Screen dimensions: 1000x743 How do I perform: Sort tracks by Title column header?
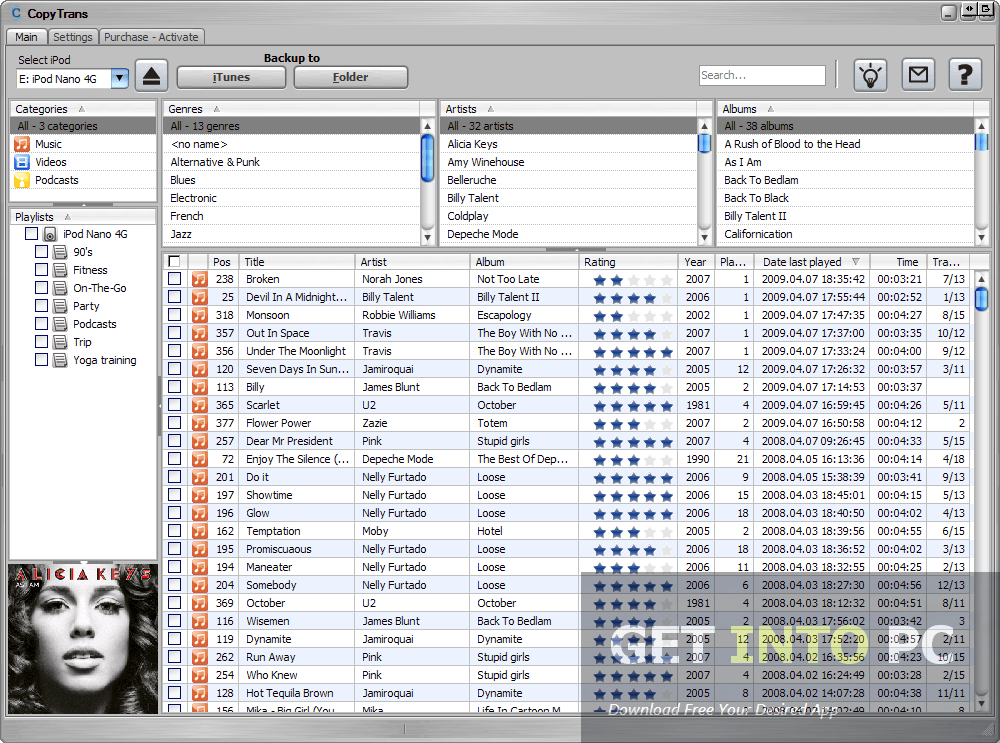pyautogui.click(x=297, y=261)
